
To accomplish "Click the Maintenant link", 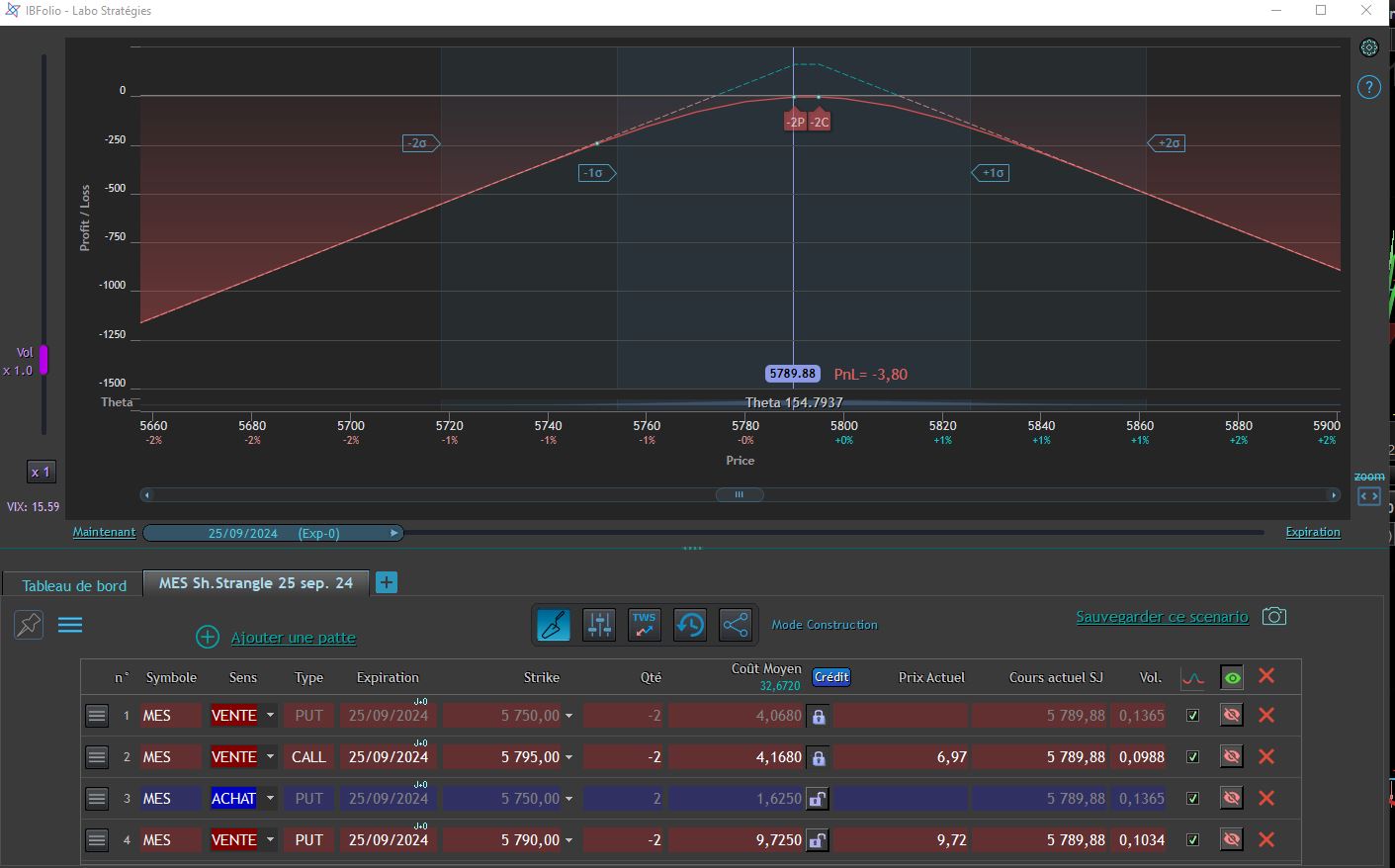I will 104,532.
